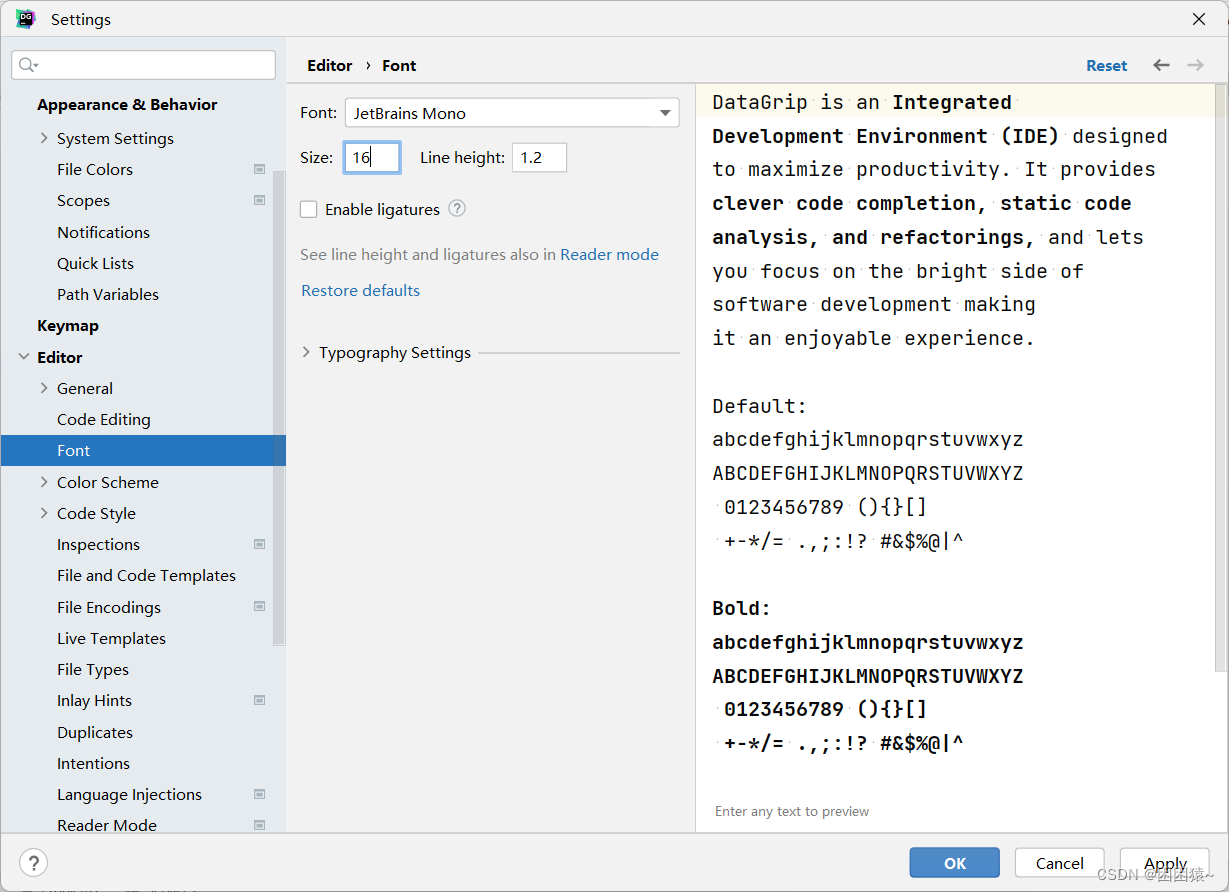Select the Font settings page
This screenshot has height=892, width=1229.
click(x=143, y=451)
